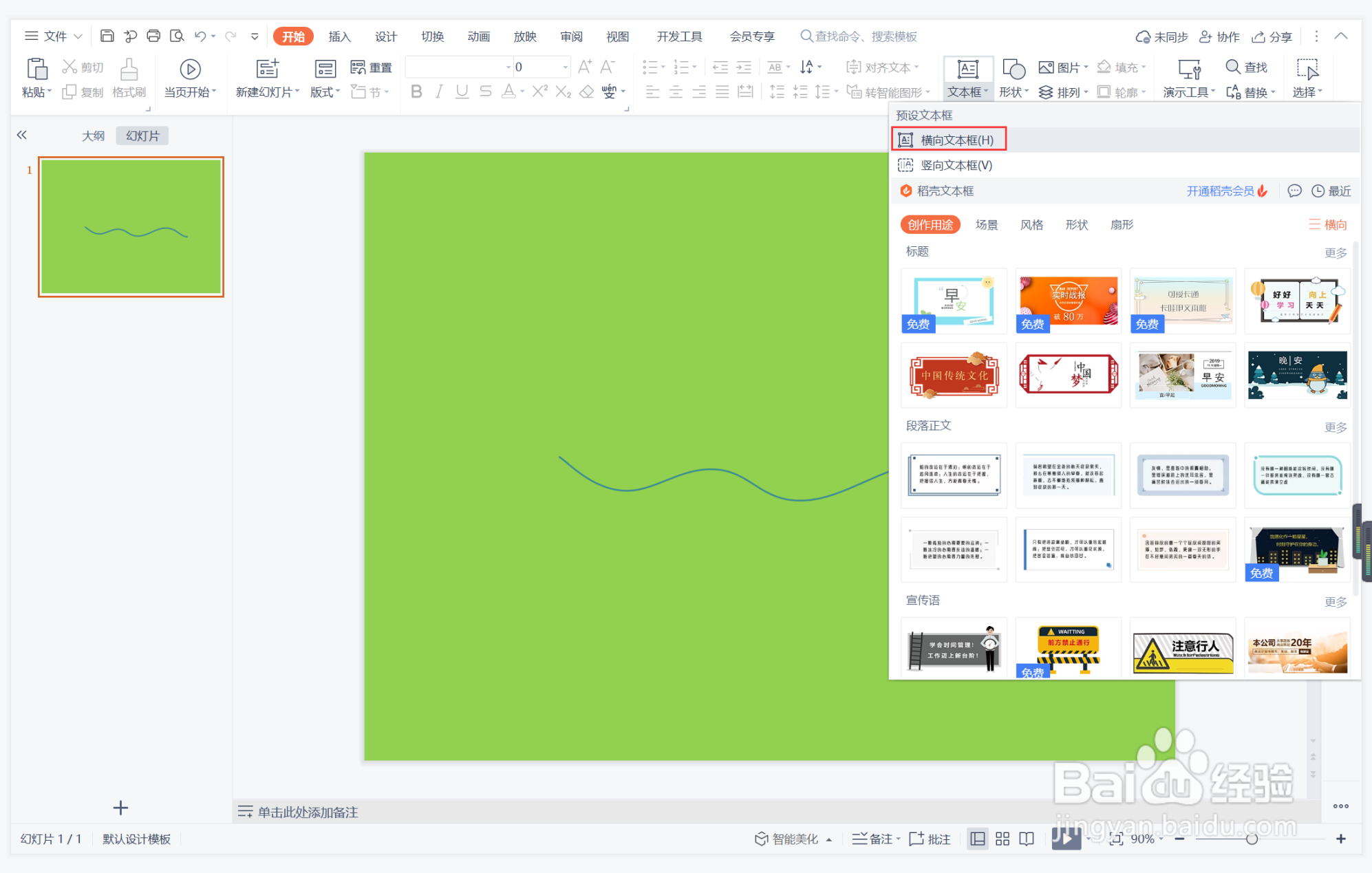The height and width of the screenshot is (873, 1372).
Task: Click the Picture (图片) icon
Action: [x=1046, y=67]
